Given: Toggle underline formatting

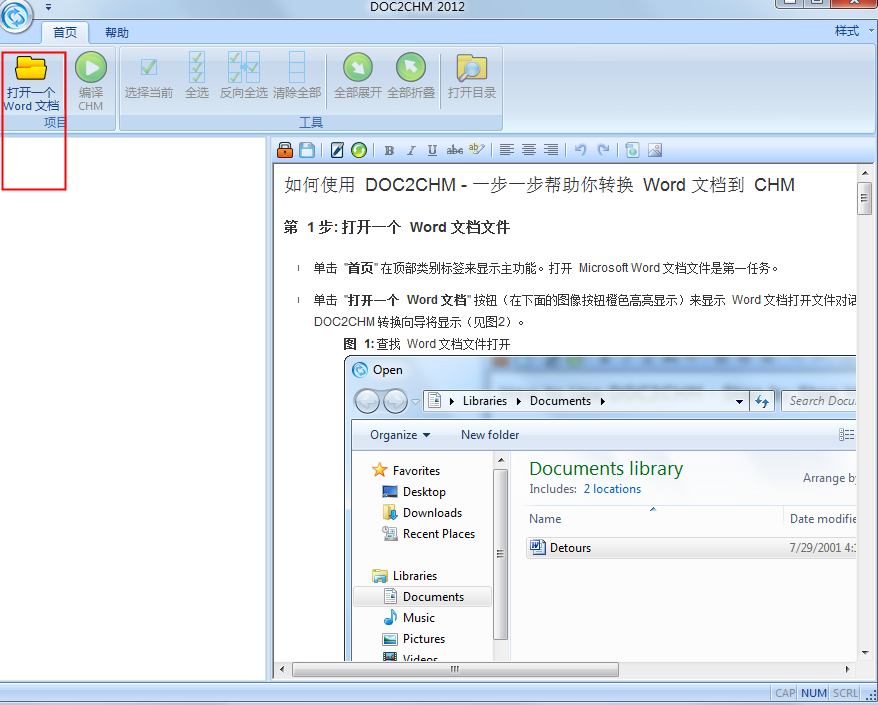Looking at the screenshot, I should tap(432, 150).
